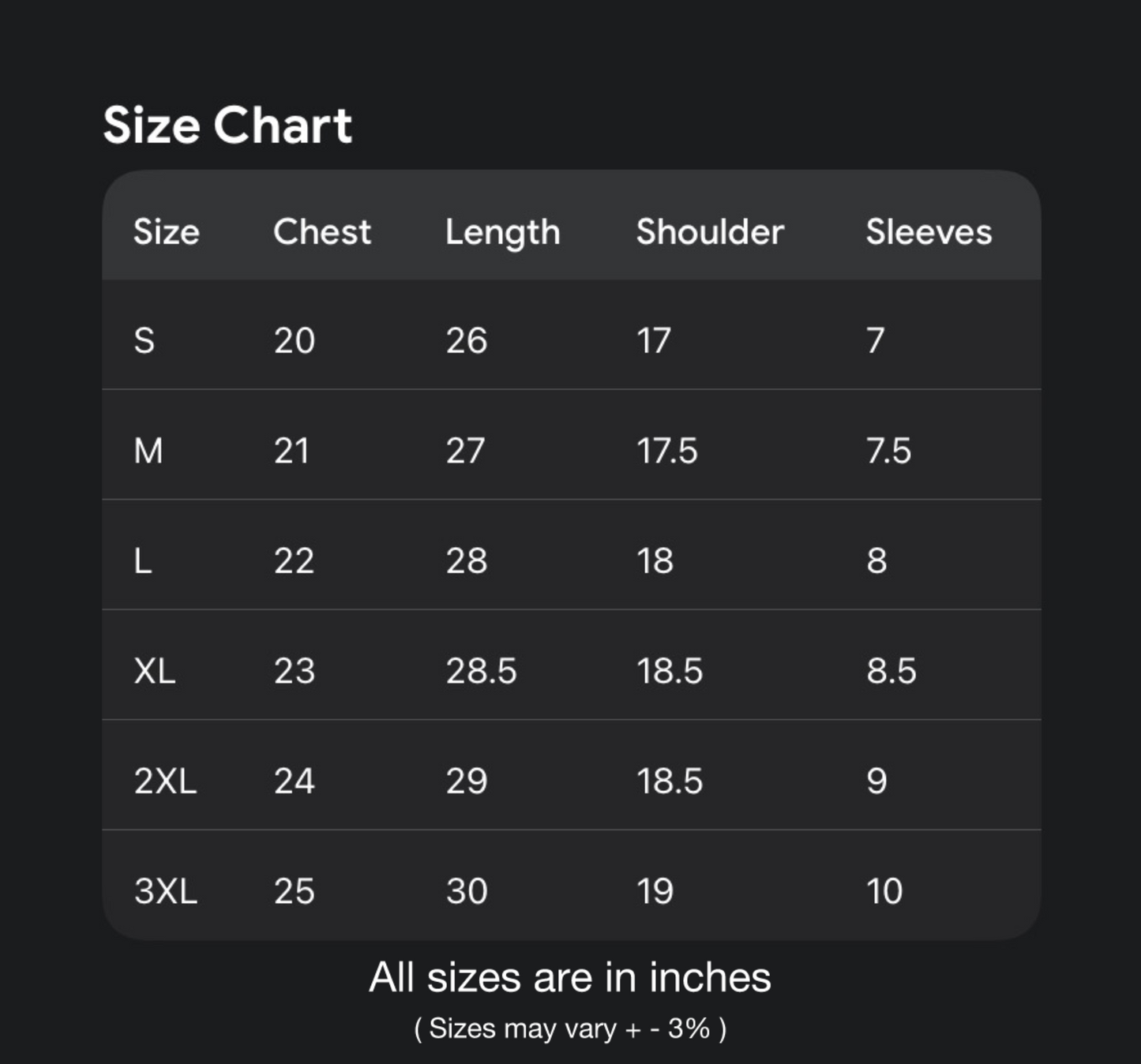The width and height of the screenshot is (1141, 1064).
Task: Click the "All sizes are in inches" note
Action: click(570, 977)
